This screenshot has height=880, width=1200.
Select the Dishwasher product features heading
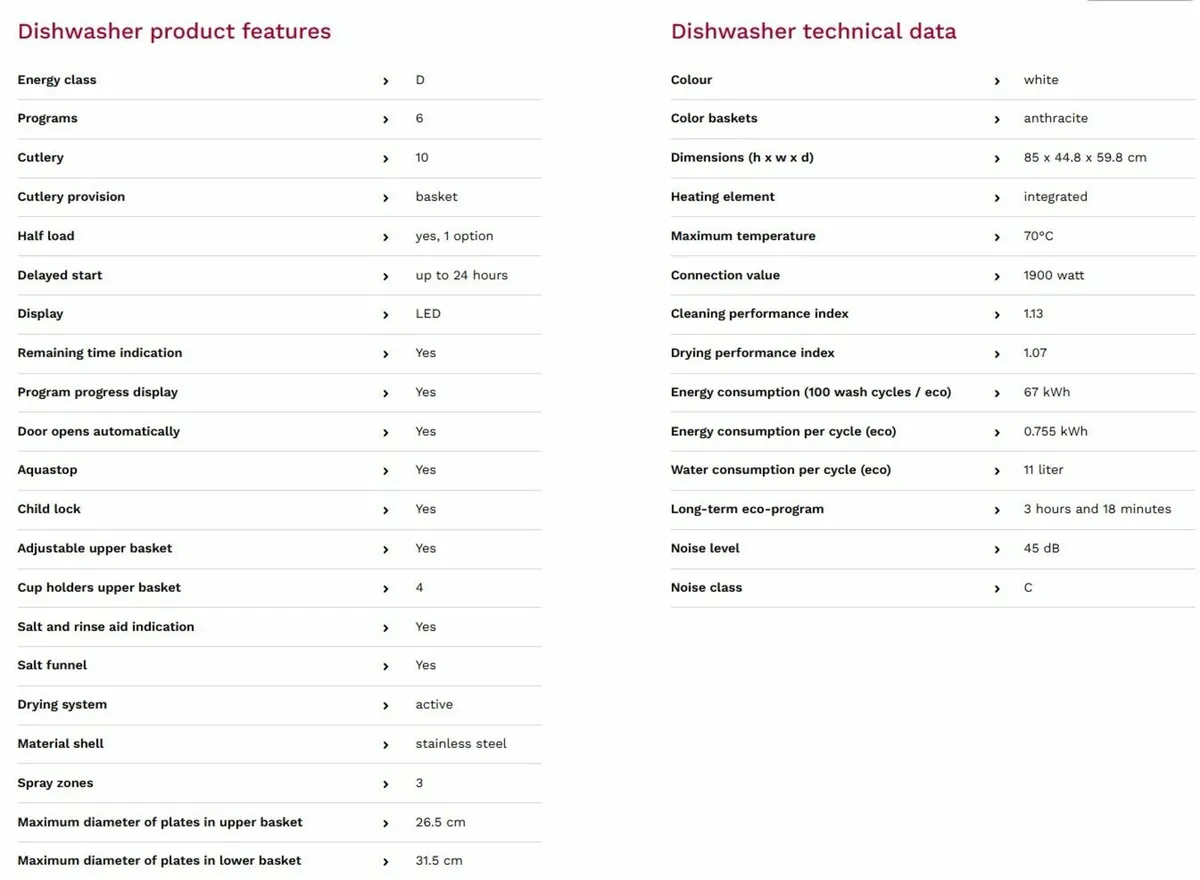click(174, 31)
